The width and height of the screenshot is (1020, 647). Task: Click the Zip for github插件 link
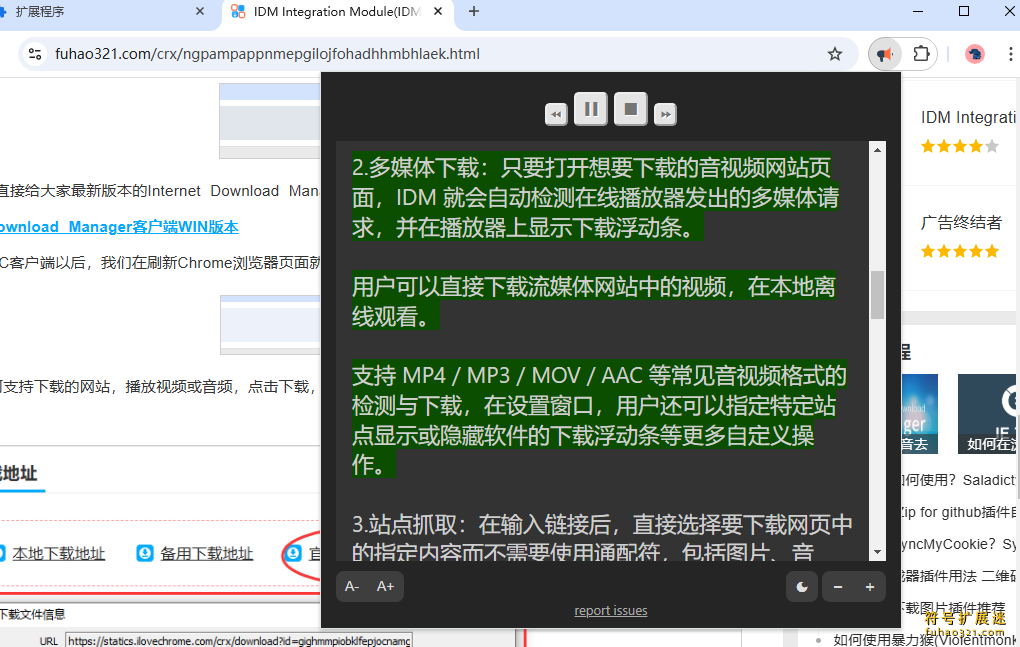click(x=959, y=512)
